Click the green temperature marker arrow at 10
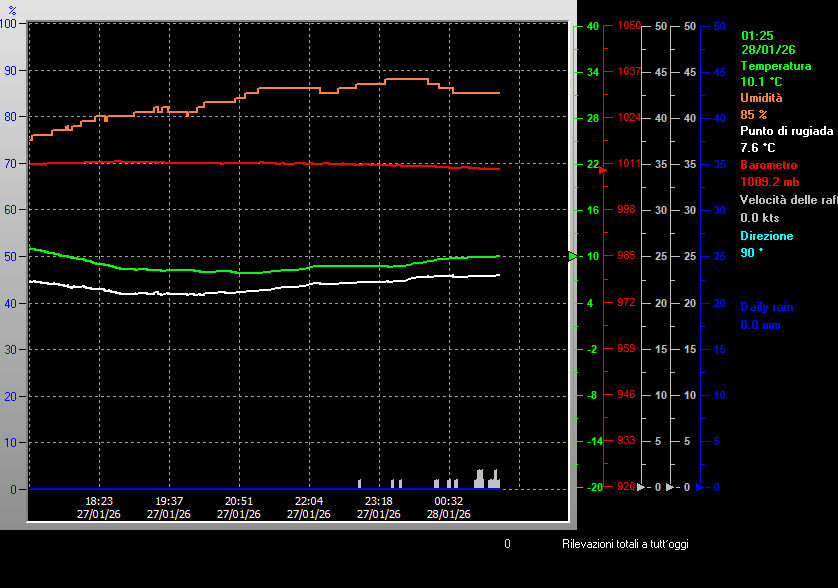Screen dimensions: 838x588 [573, 256]
